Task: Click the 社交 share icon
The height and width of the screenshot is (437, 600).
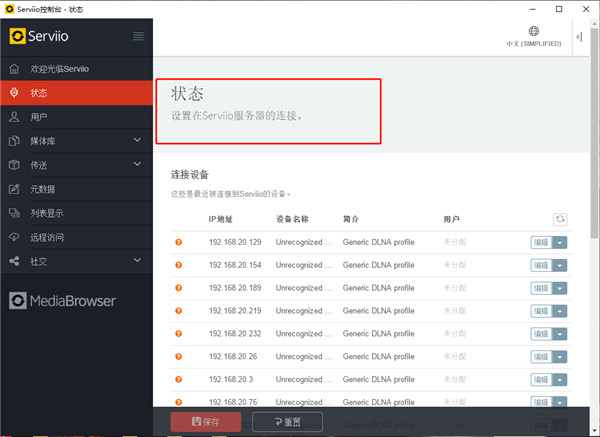Action: point(14,261)
